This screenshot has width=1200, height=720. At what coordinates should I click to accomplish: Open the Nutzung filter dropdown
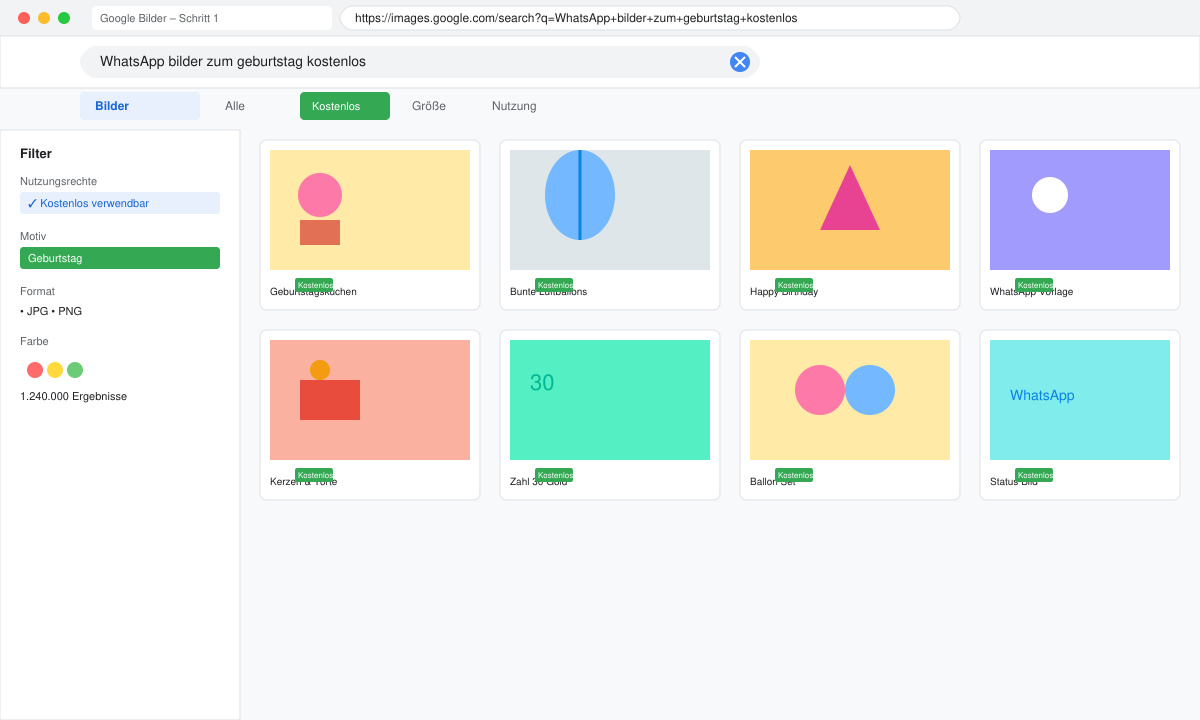tap(514, 106)
